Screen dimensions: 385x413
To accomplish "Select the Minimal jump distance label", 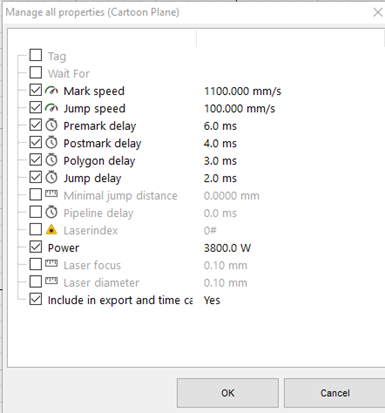I will click(x=120, y=196).
